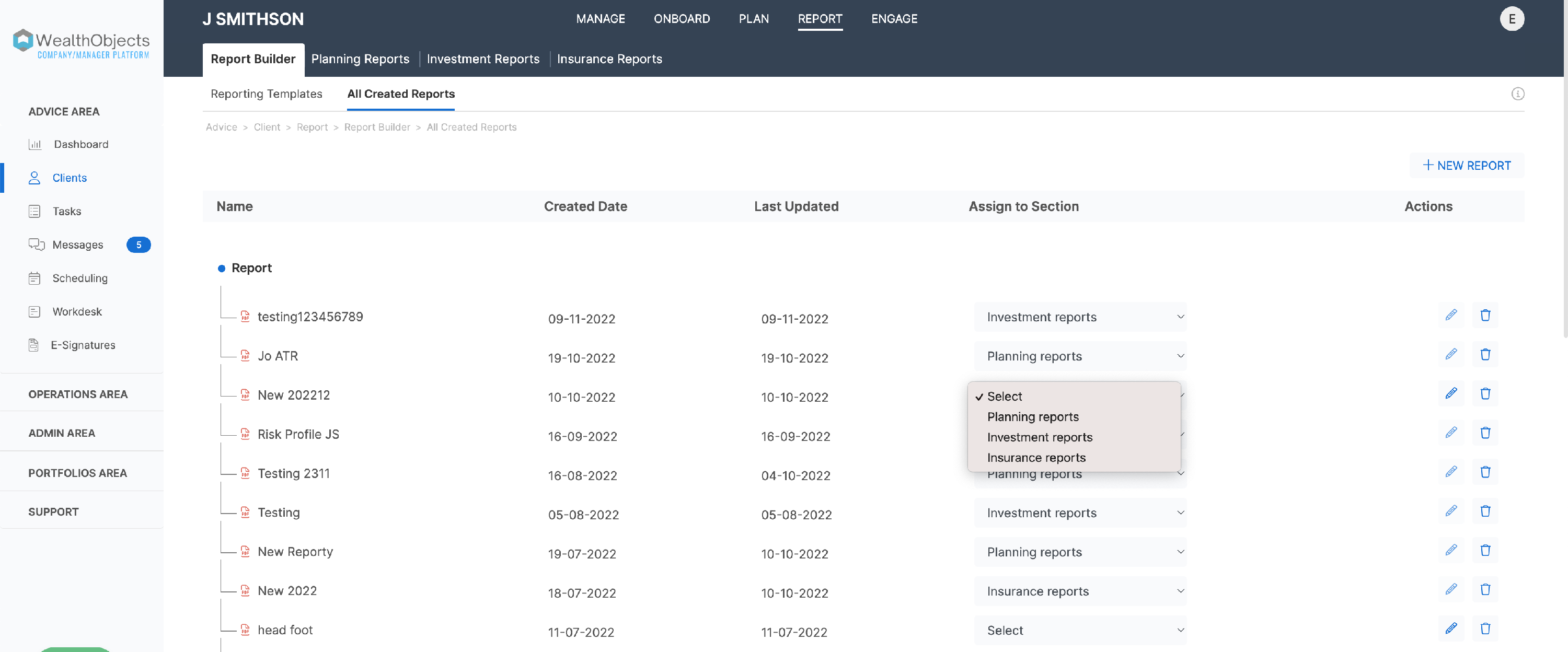Open Workdesk in the sidebar
The height and width of the screenshot is (652, 1568).
coord(65,311)
